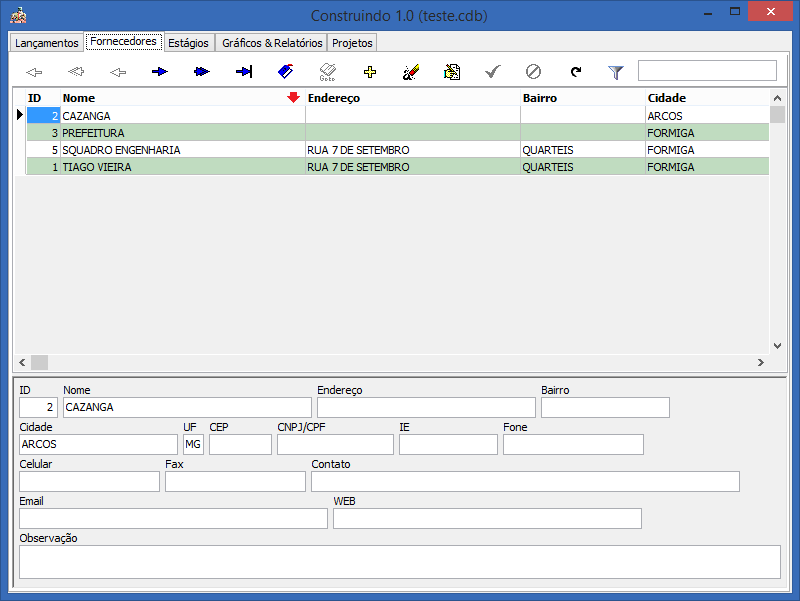
Task: Click the greyed double-arrow previous page icon
Action: (x=76, y=72)
